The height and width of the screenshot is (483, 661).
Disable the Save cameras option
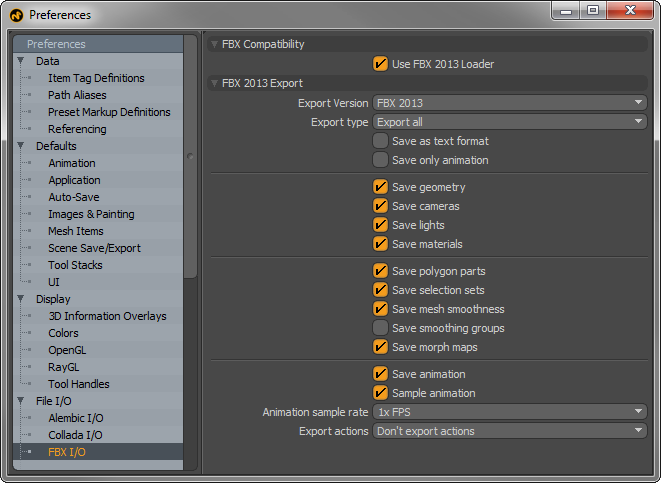click(x=380, y=206)
